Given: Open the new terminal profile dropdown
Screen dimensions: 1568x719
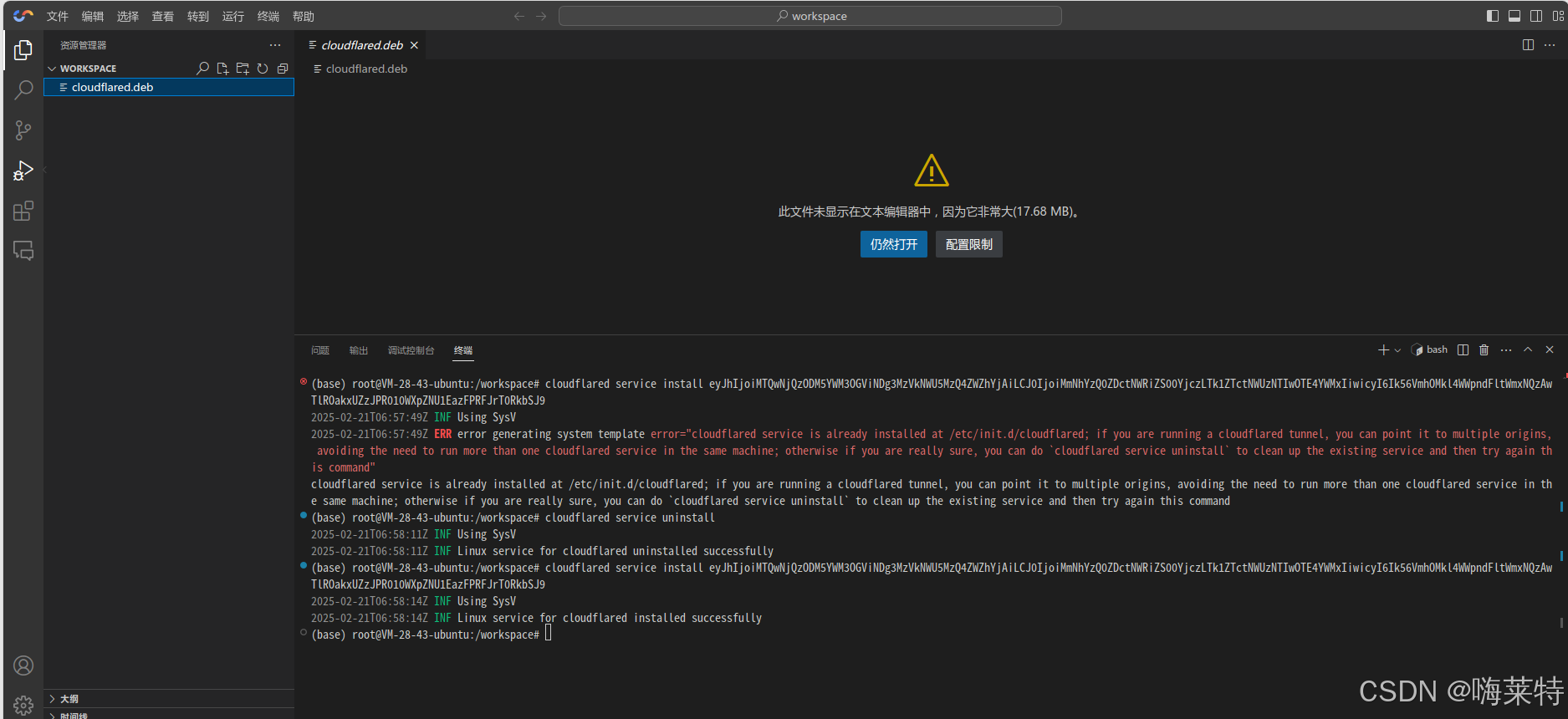Looking at the screenshot, I should tap(1397, 350).
